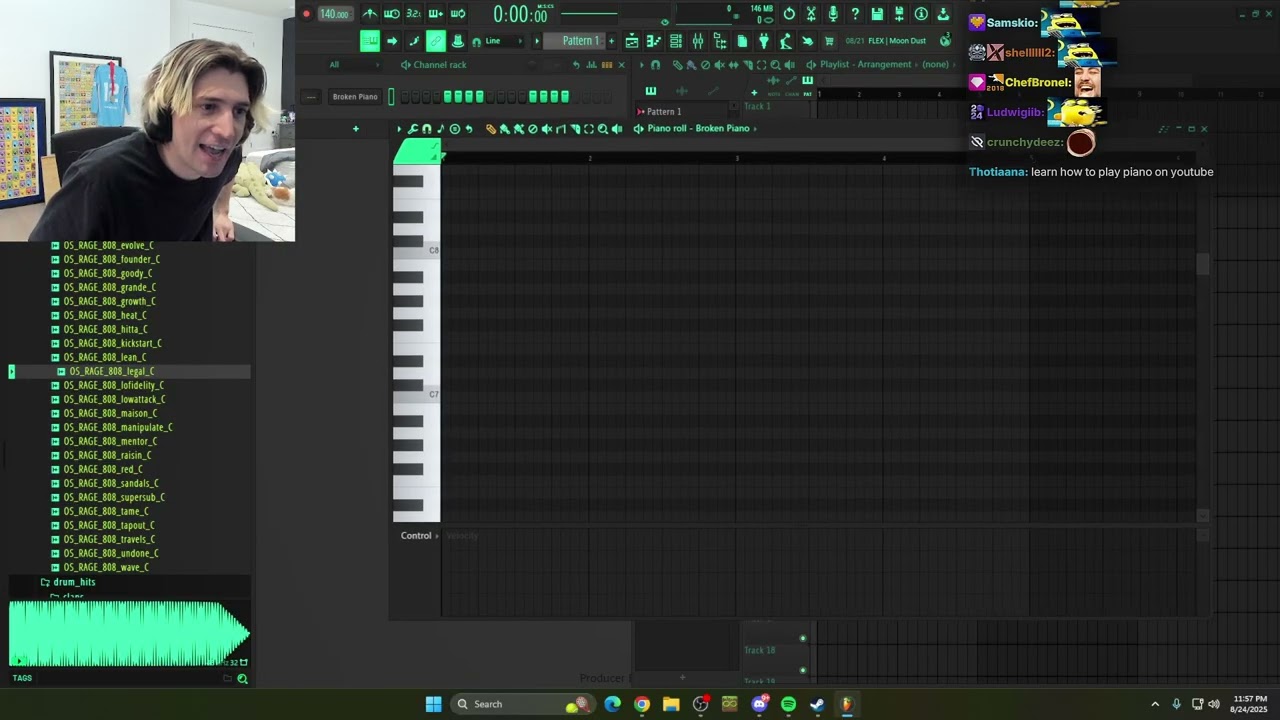The width and height of the screenshot is (1280, 720).
Task: Select OS_RAGE_808_legal_C in browser
Action: pos(112,371)
